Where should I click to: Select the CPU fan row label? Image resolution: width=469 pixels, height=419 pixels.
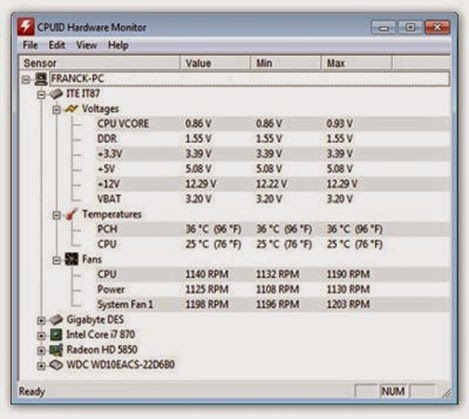click(107, 274)
